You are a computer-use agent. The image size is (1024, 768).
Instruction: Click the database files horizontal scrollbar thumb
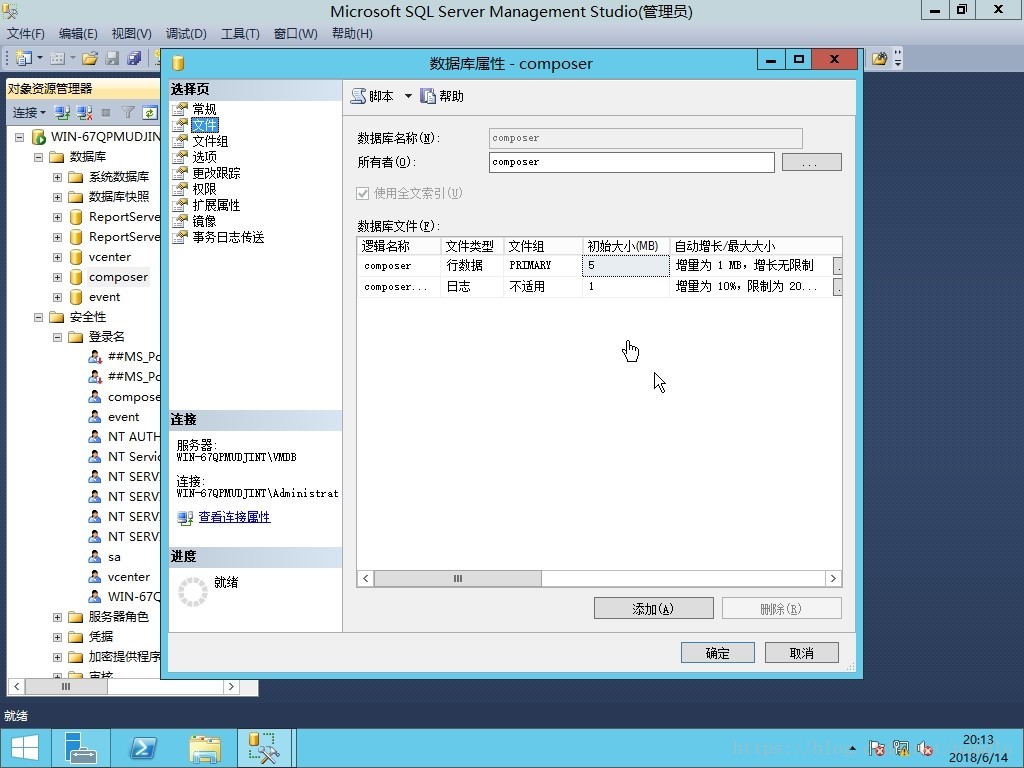tap(457, 579)
